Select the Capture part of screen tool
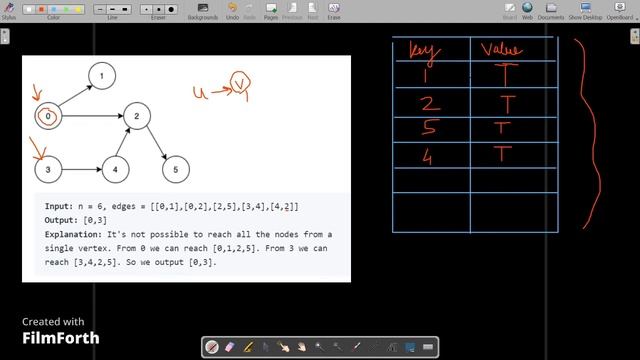The image size is (640, 360). (x=410, y=347)
